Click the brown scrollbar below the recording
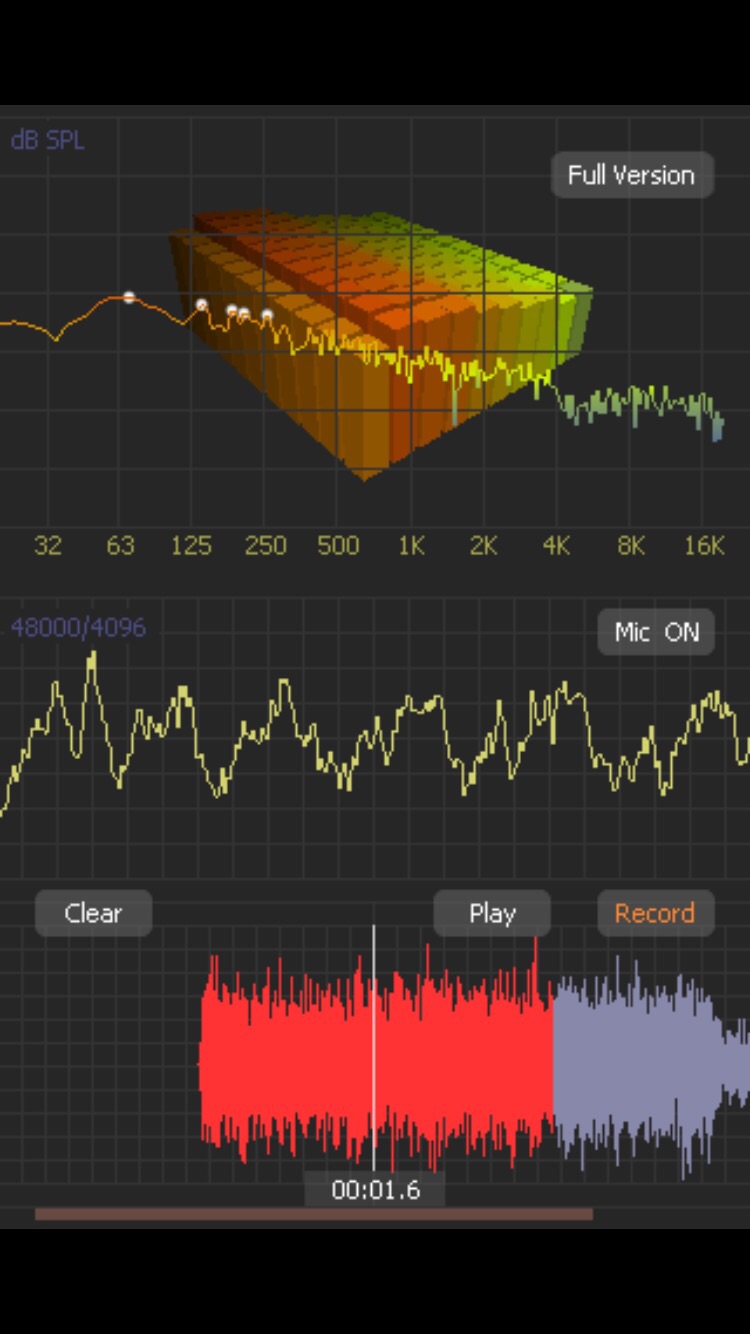The width and height of the screenshot is (750, 1334). point(313,1214)
